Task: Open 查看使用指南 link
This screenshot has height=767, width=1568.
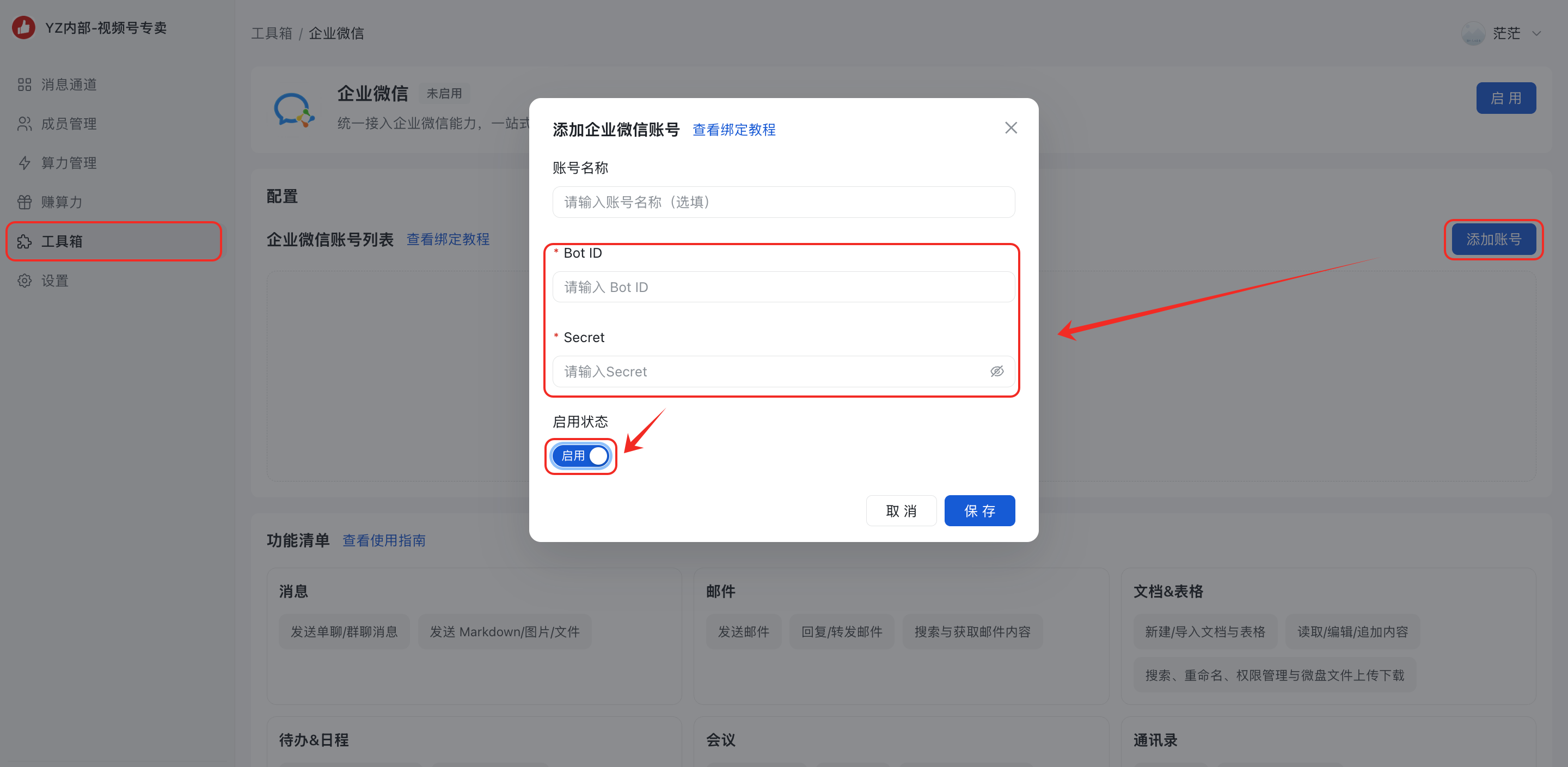Action: point(384,540)
